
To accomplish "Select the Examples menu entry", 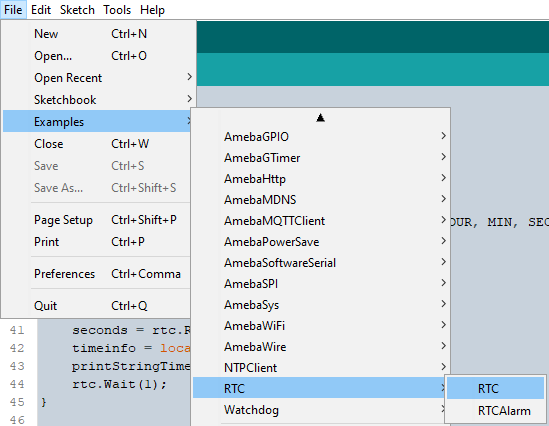I will (97, 121).
